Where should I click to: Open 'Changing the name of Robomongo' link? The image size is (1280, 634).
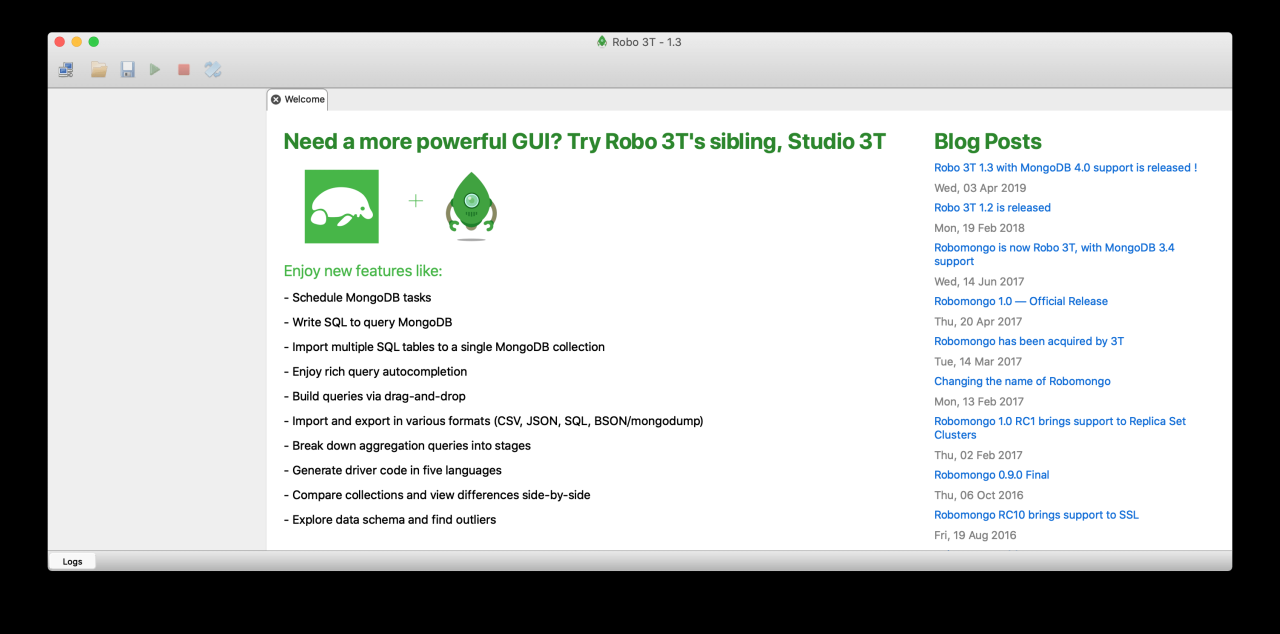pos(1022,381)
